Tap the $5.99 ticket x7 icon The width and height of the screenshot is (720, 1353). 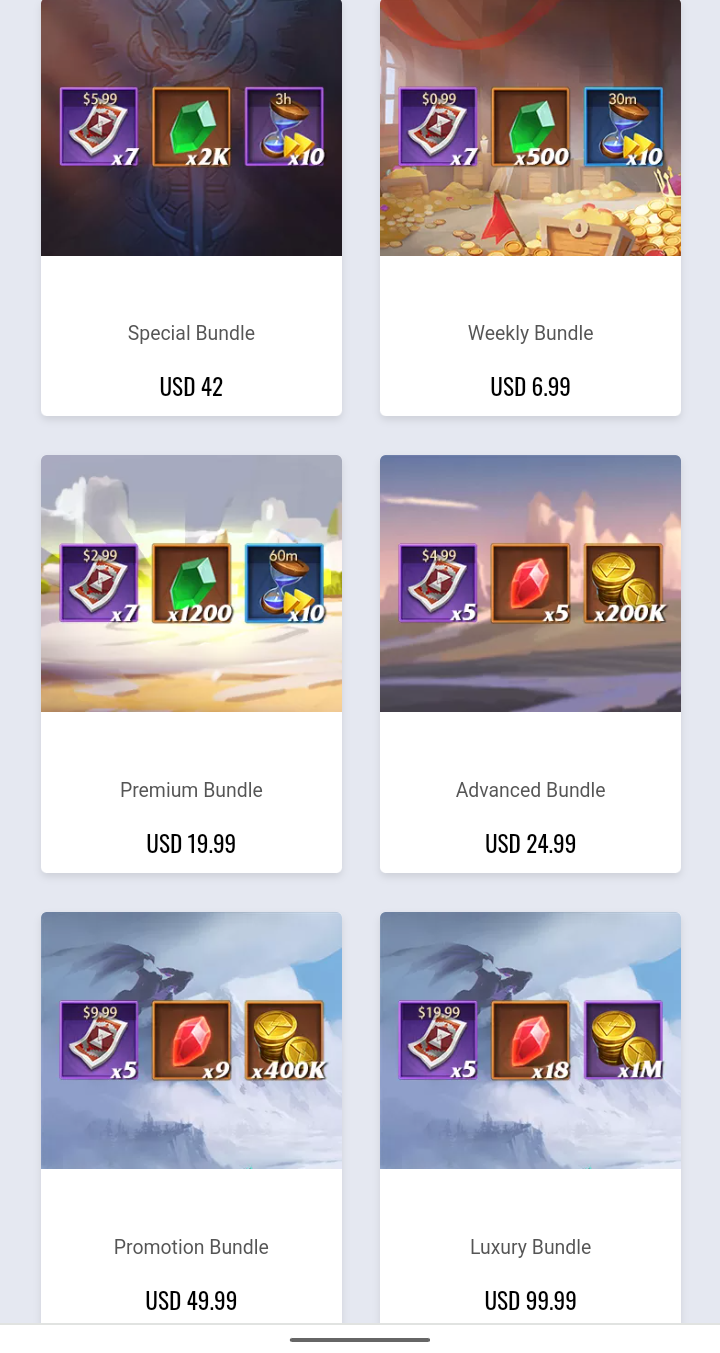[99, 127]
